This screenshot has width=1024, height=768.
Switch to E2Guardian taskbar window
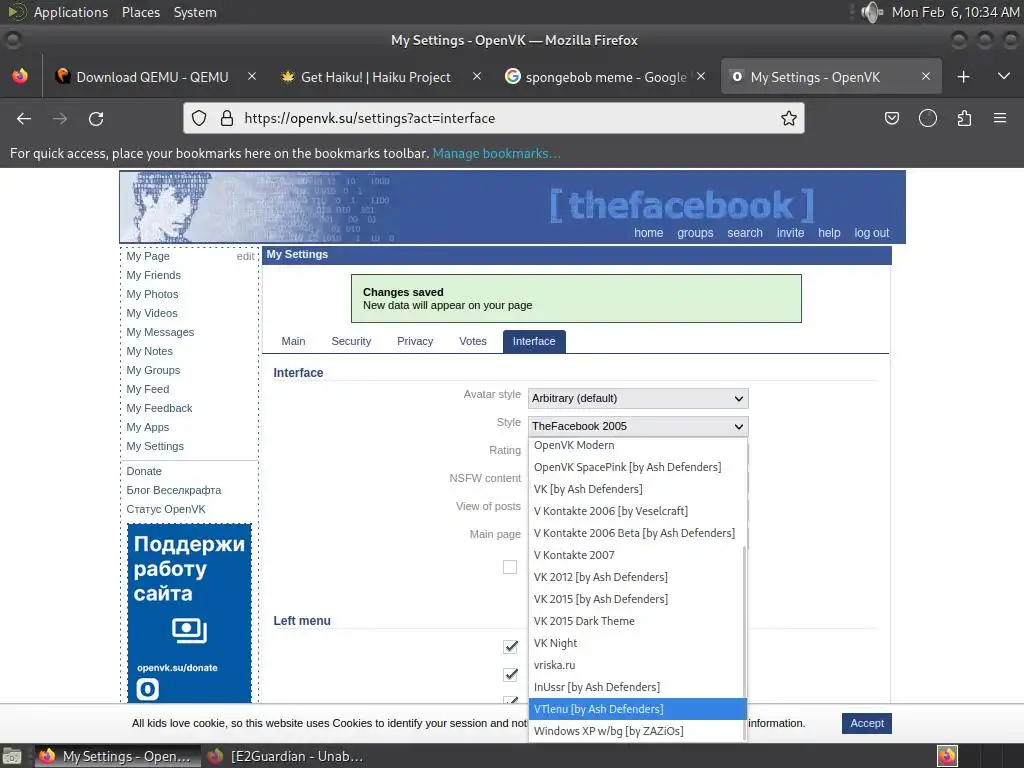[285, 756]
